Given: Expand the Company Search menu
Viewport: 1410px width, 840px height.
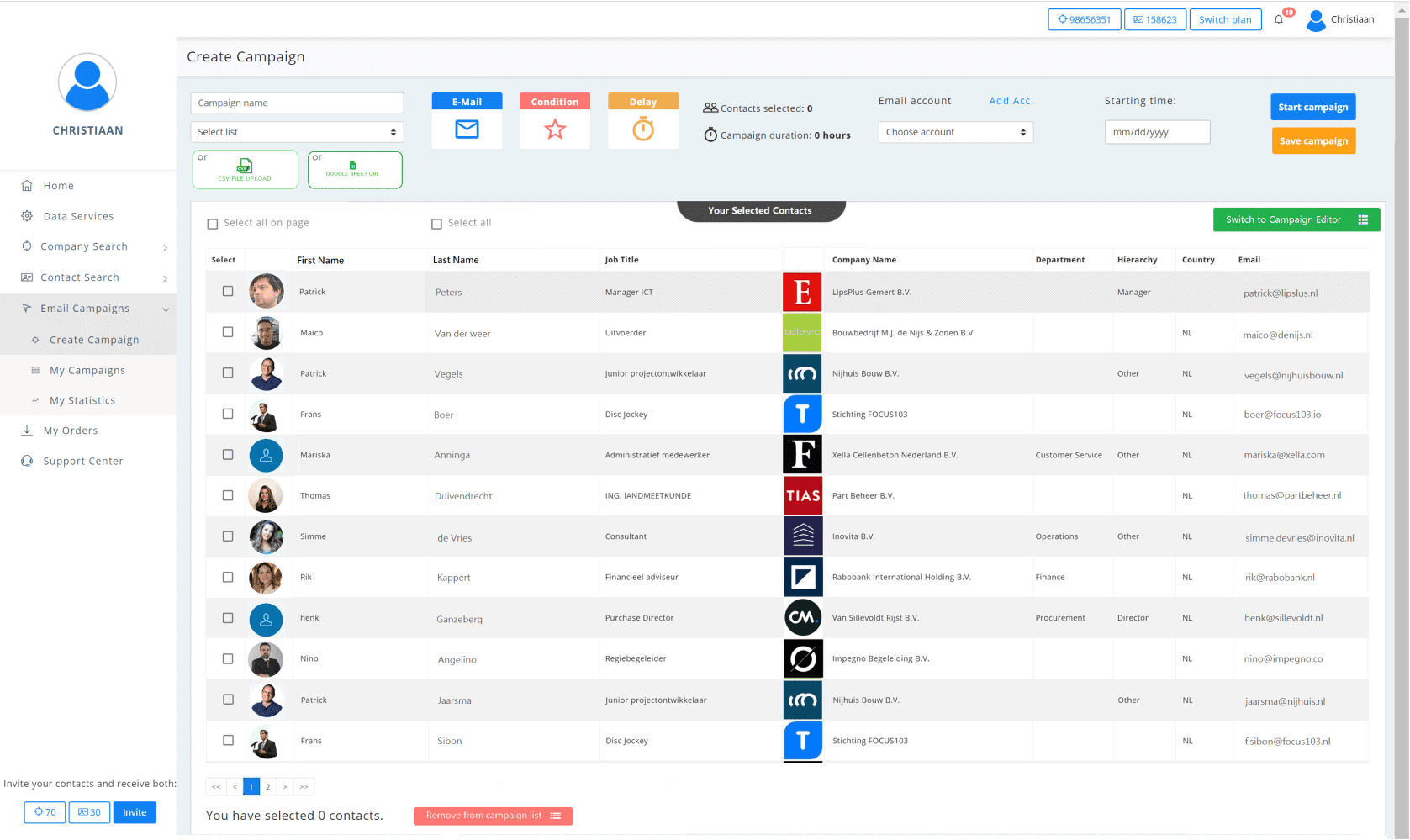Looking at the screenshot, I should 84,246.
